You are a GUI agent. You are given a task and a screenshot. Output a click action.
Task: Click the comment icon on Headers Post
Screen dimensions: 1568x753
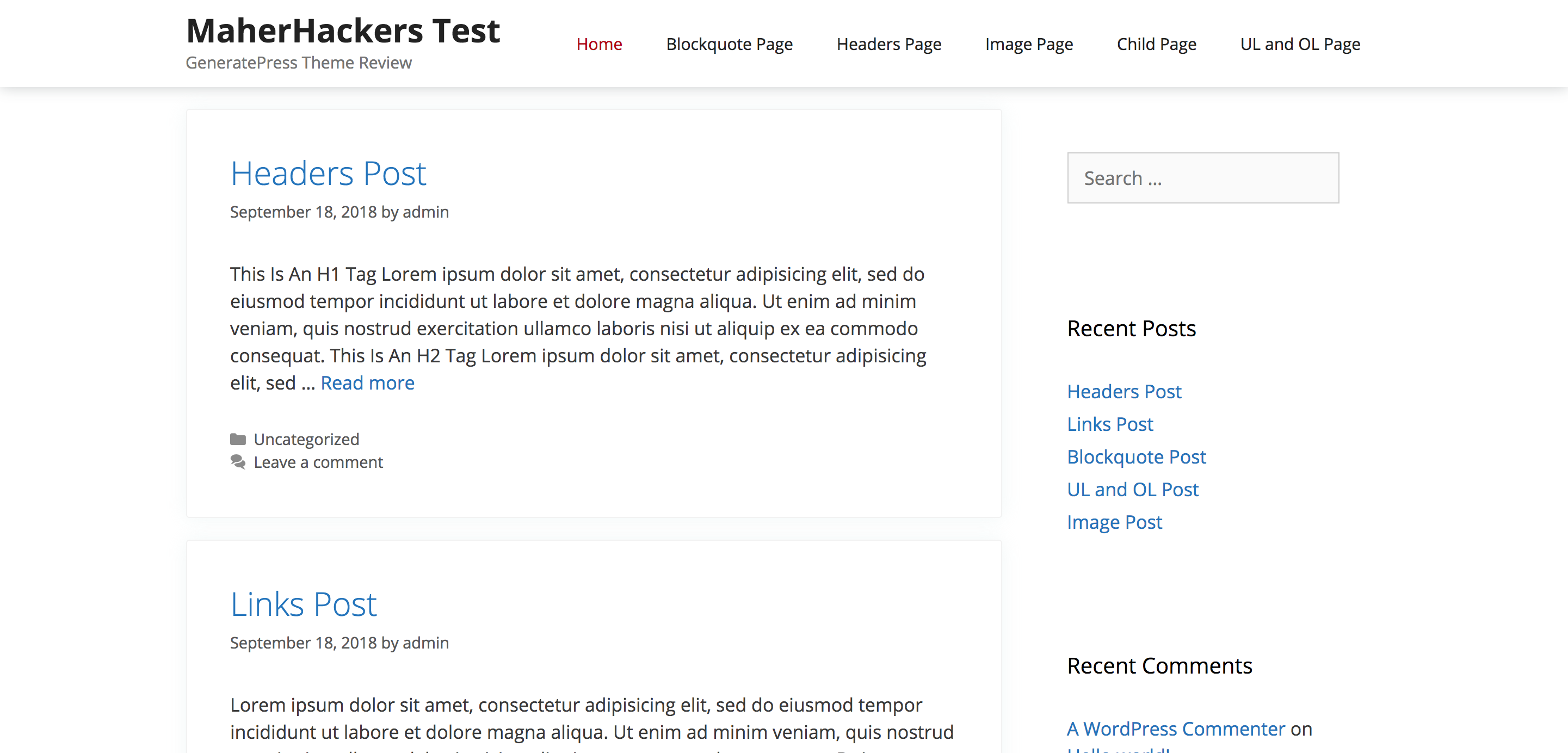tap(237, 462)
